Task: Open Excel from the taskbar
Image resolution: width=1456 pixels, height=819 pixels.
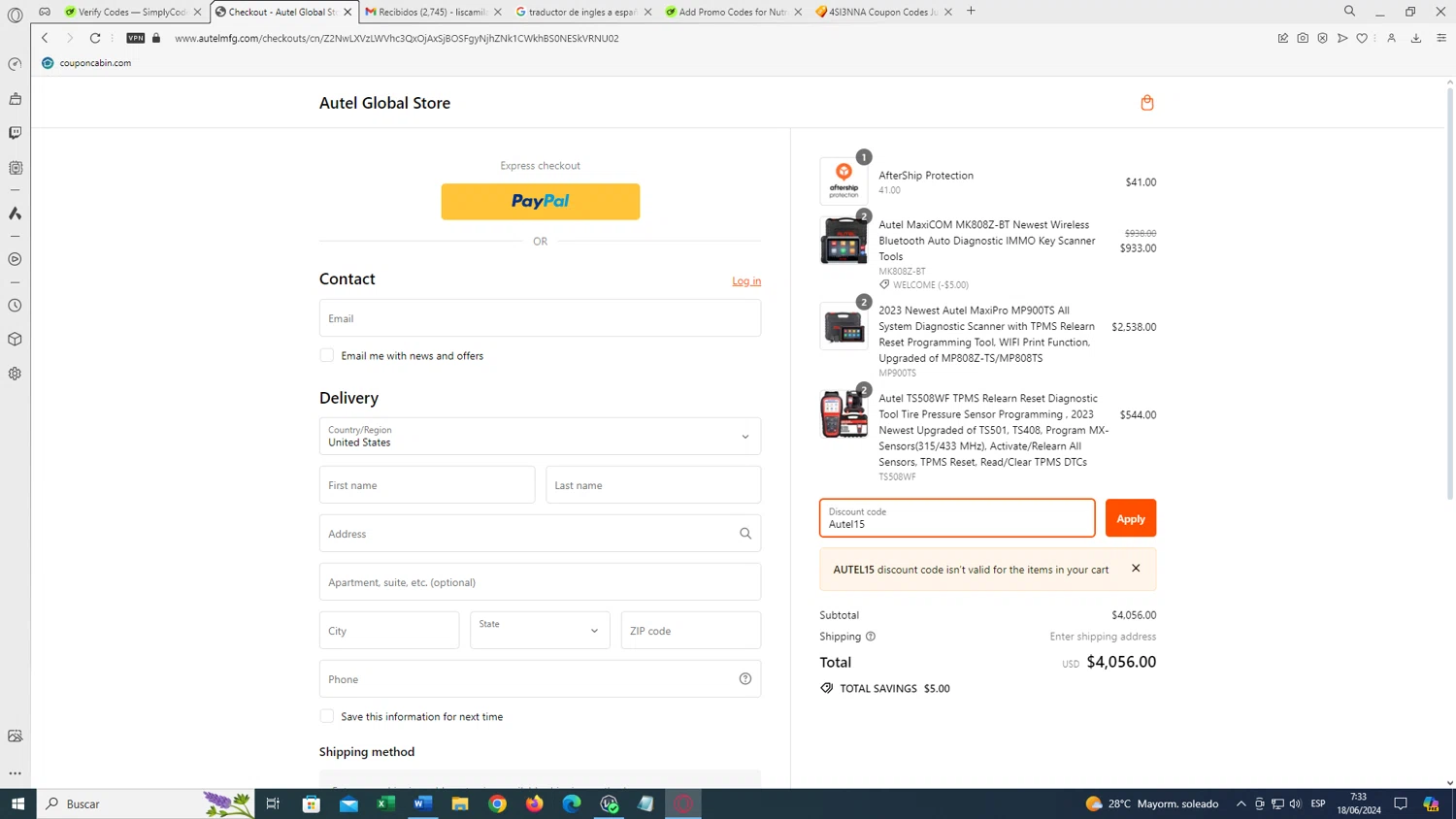Action: coord(385,803)
